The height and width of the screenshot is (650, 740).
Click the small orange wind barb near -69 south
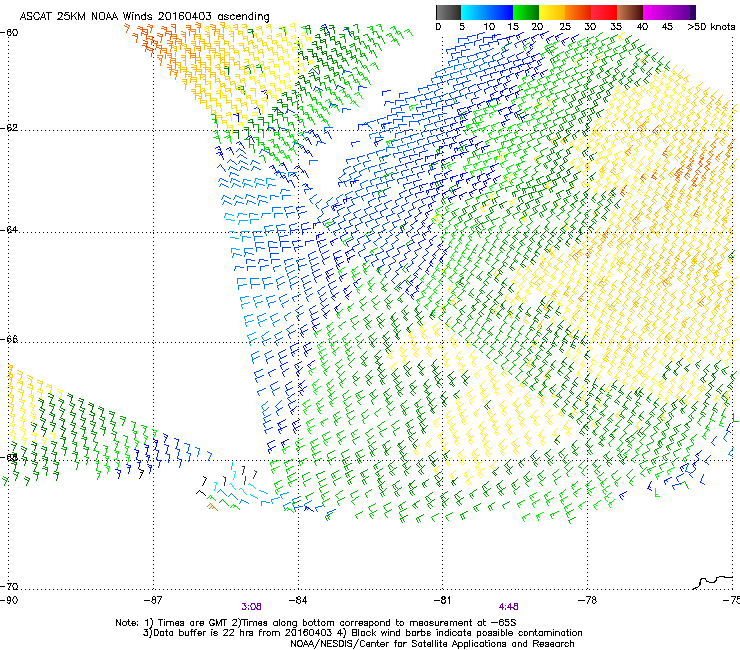coord(212,507)
